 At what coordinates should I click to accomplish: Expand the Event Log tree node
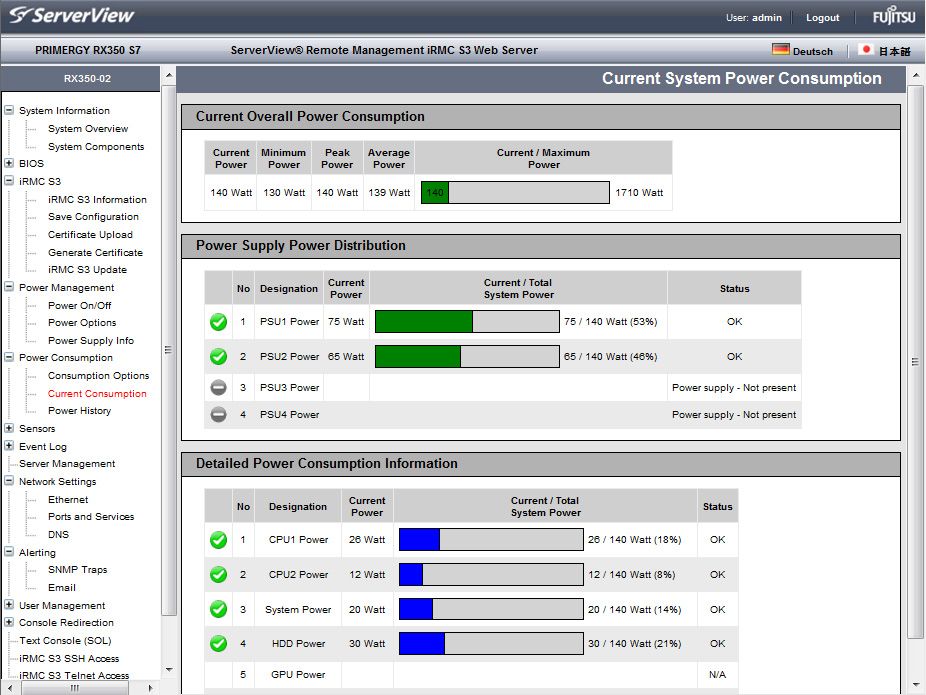[x=9, y=446]
